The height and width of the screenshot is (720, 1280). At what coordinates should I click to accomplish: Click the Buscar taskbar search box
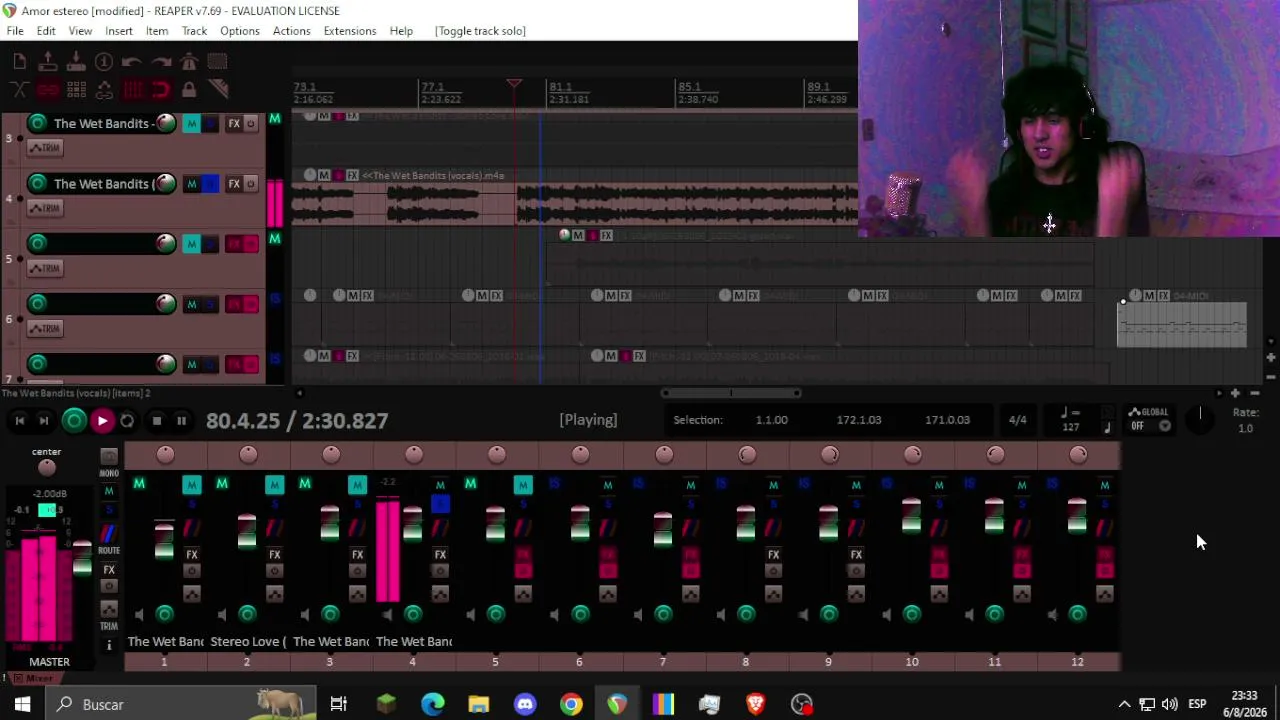(180, 704)
